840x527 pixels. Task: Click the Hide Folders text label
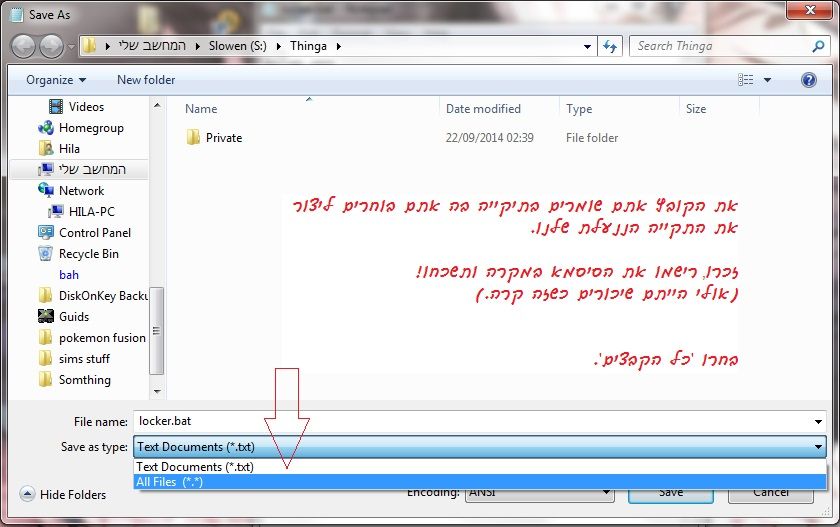(73, 494)
